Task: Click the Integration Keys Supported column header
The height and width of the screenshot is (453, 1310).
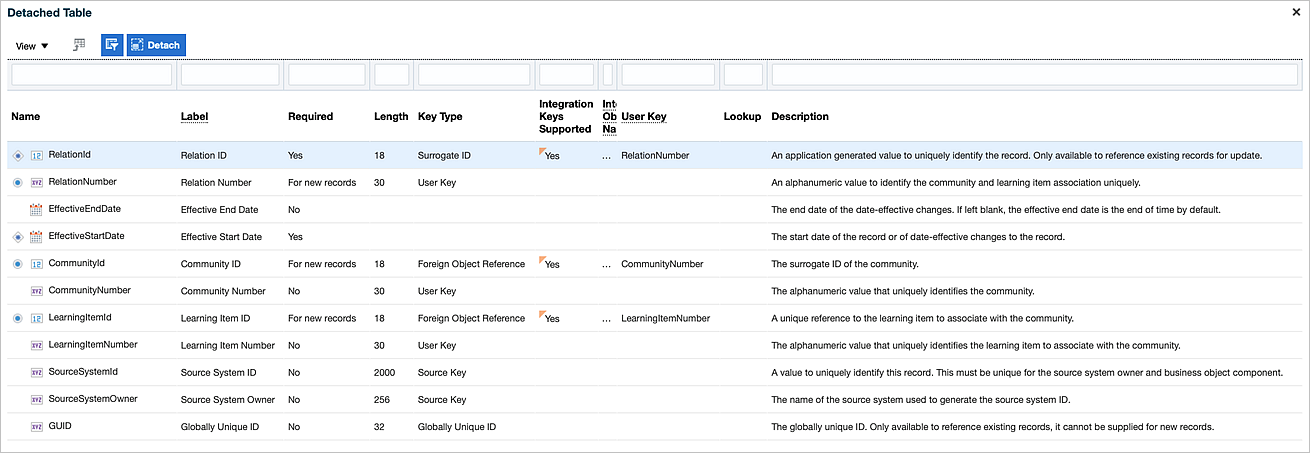Action: tap(565, 117)
